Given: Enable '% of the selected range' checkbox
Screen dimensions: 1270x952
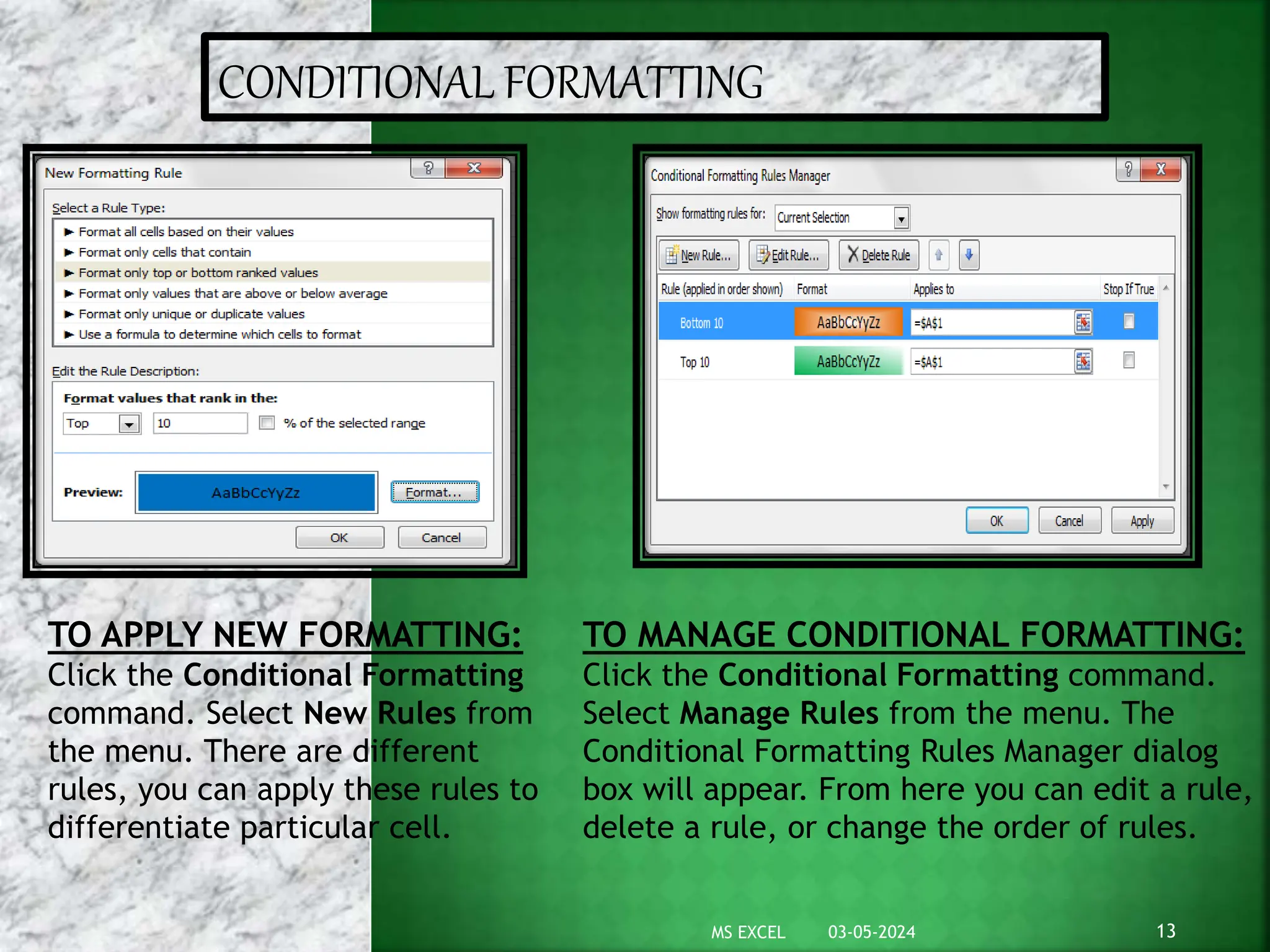Looking at the screenshot, I should point(267,423).
